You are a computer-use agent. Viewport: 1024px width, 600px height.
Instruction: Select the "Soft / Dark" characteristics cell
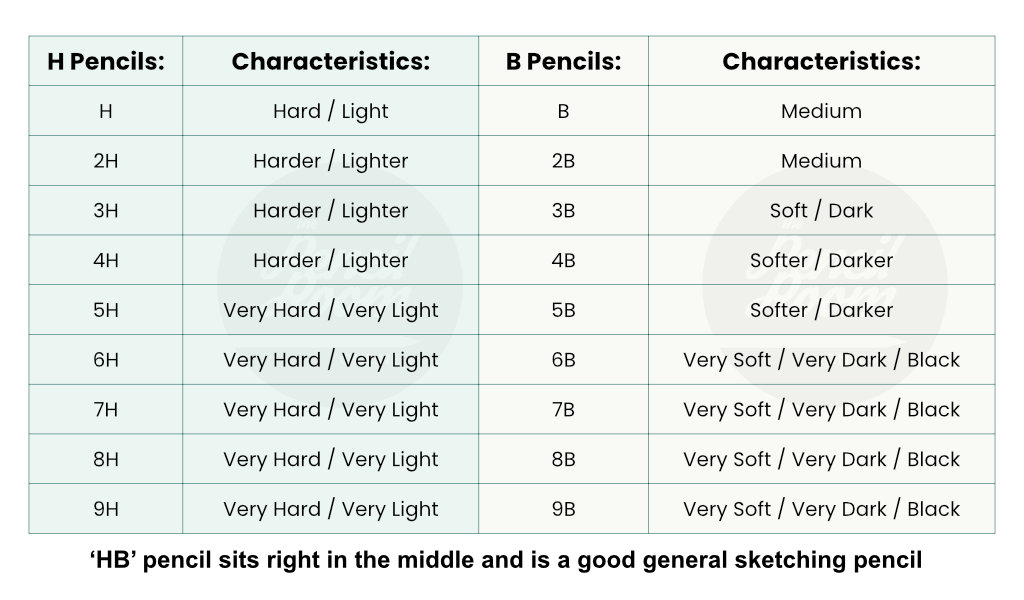[x=821, y=211]
